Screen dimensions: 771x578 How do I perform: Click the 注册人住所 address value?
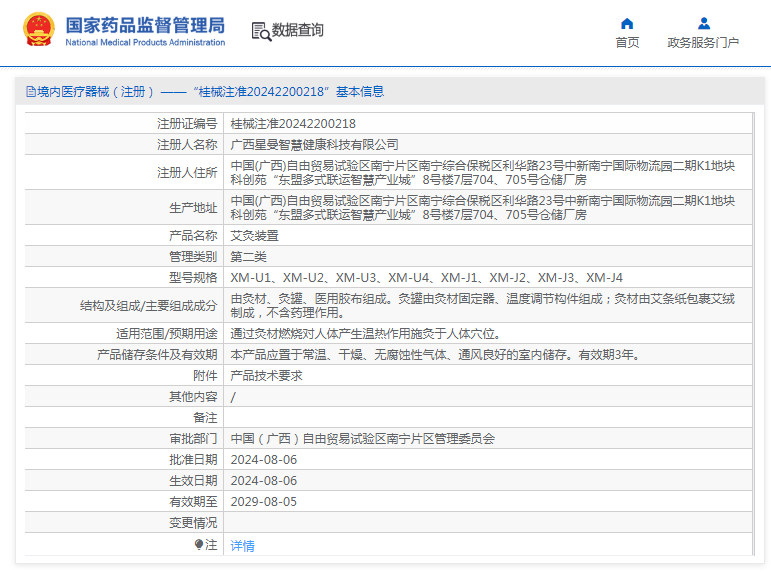coord(483,173)
